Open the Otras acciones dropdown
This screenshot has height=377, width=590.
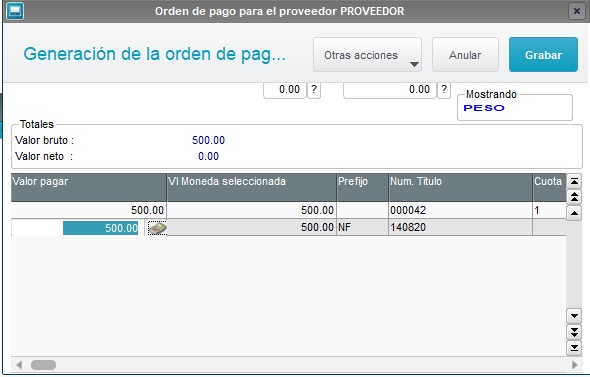click(x=367, y=55)
